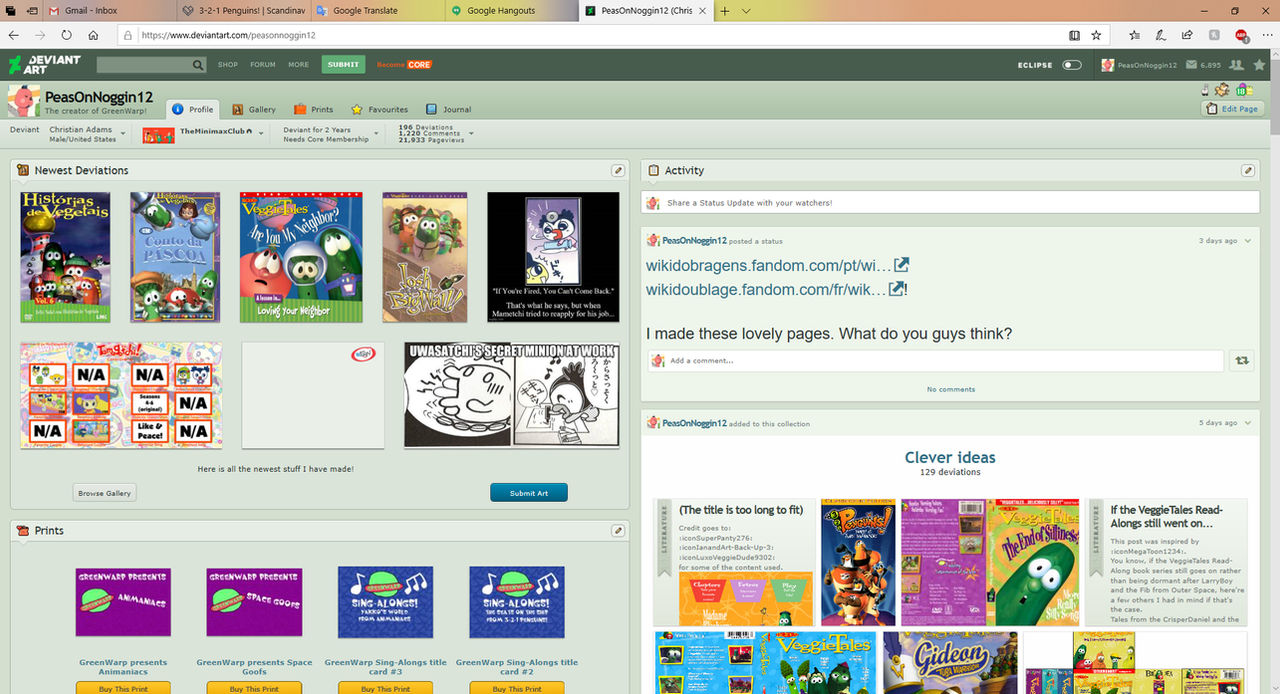Screen dimensions: 1280x694
Task: Expand options on the 3 days ago status
Action: [x=1248, y=241]
